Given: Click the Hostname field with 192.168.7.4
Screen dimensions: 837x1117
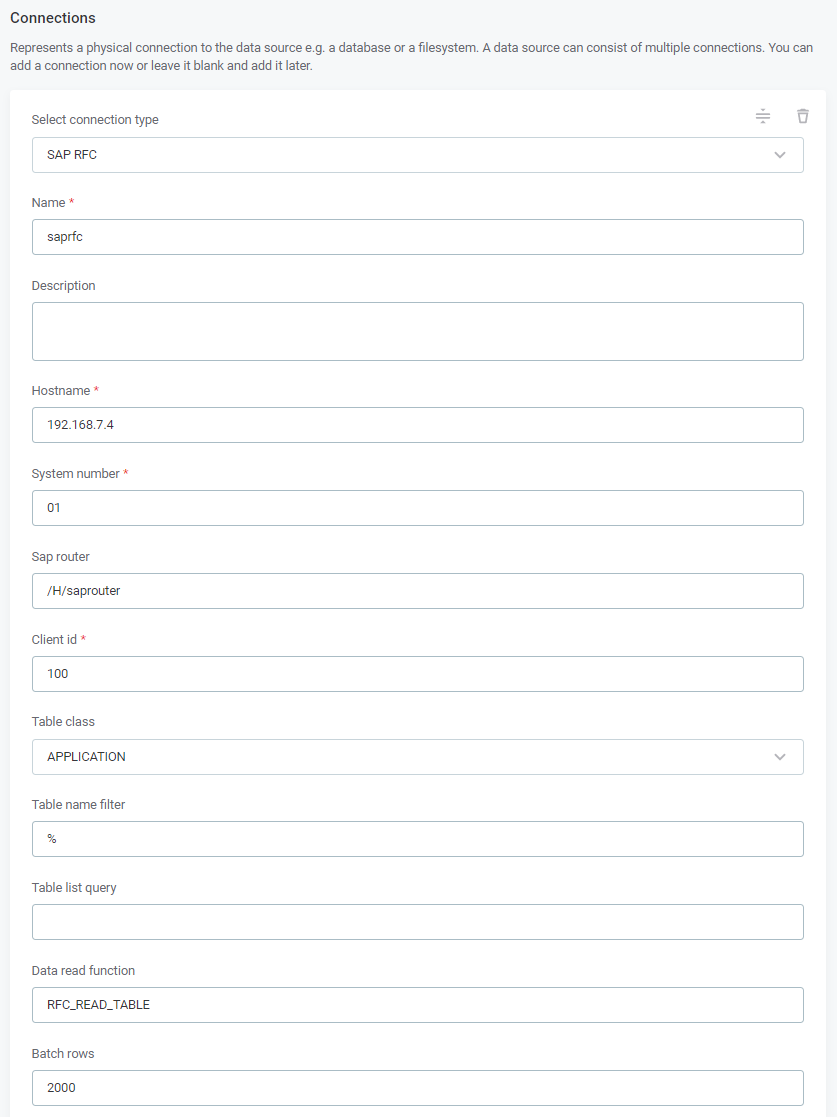Looking at the screenshot, I should point(417,425).
